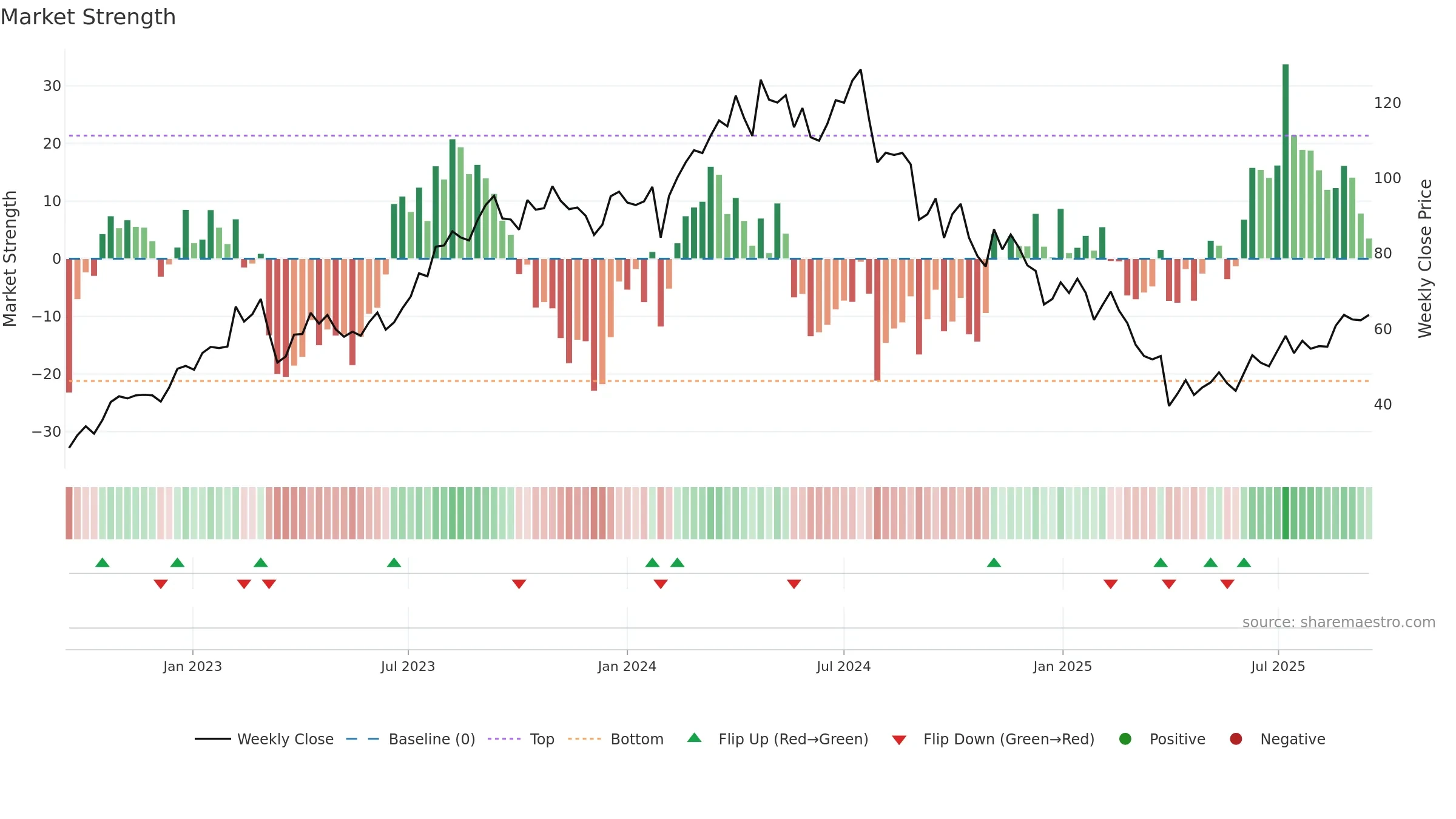The width and height of the screenshot is (1456, 819).
Task: Toggle the Negative legend entry
Action: point(1277,739)
